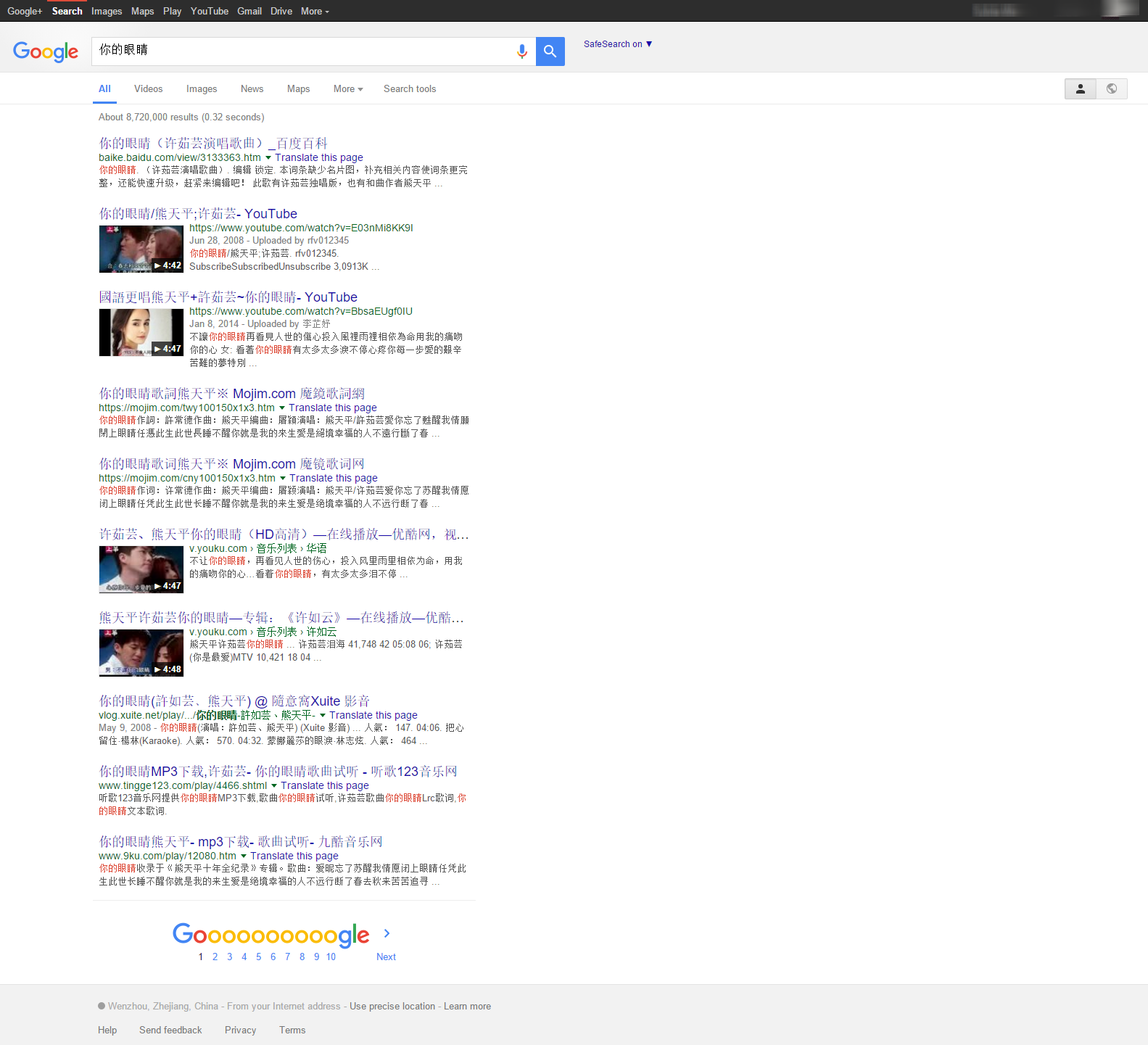Click Use precise location
The height and width of the screenshot is (1045, 1148).
pos(392,1006)
